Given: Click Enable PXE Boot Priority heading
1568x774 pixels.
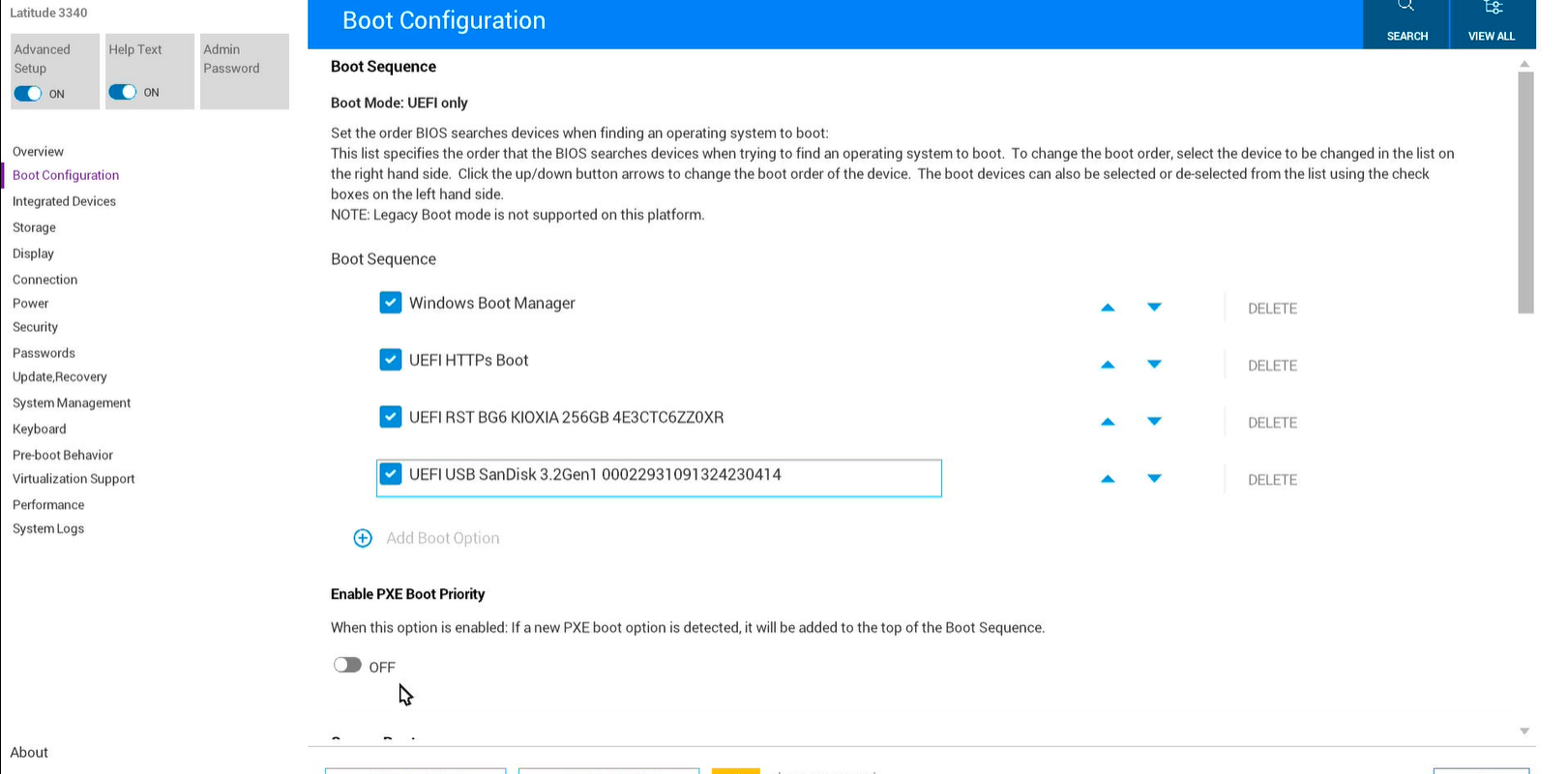Looking at the screenshot, I should click(x=407, y=594).
